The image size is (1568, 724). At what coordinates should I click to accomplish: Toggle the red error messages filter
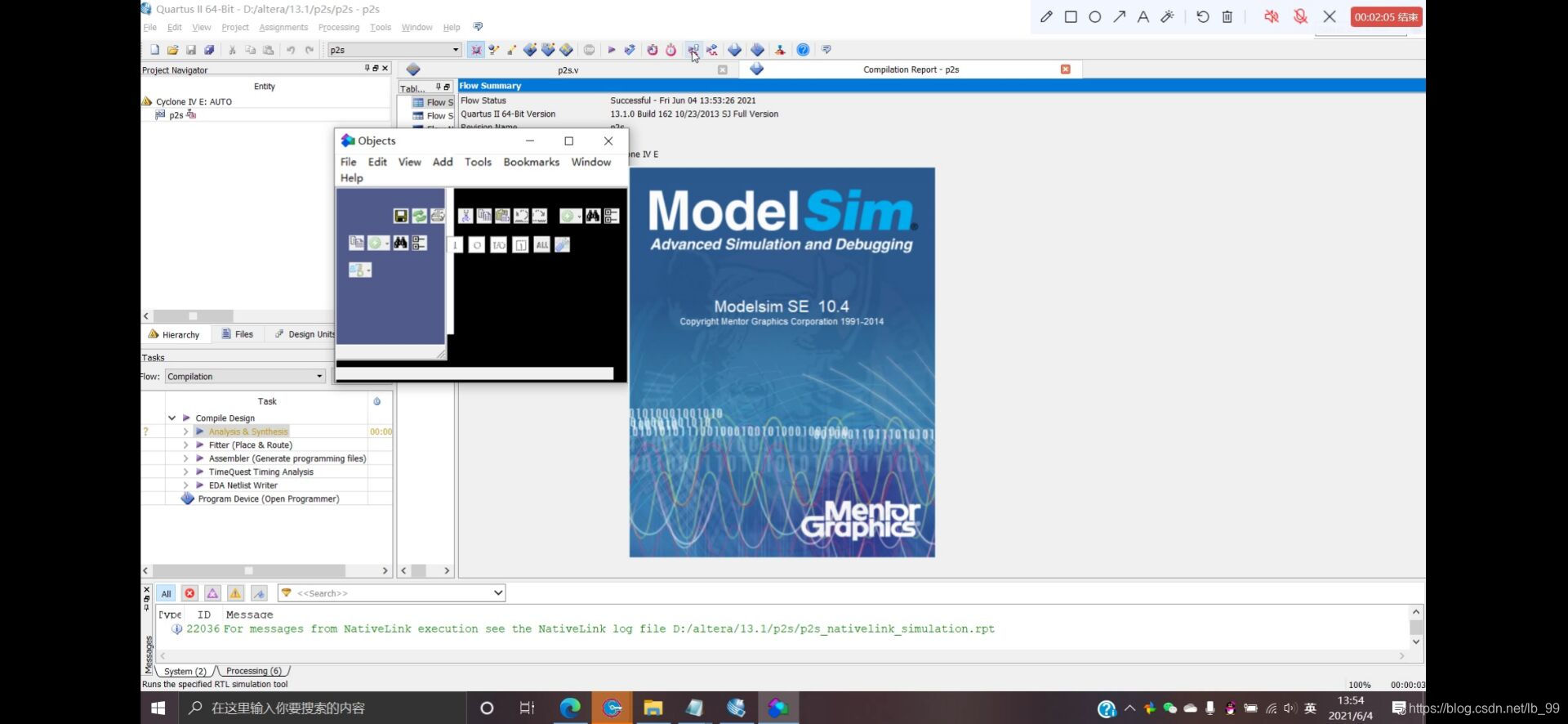tap(189, 594)
